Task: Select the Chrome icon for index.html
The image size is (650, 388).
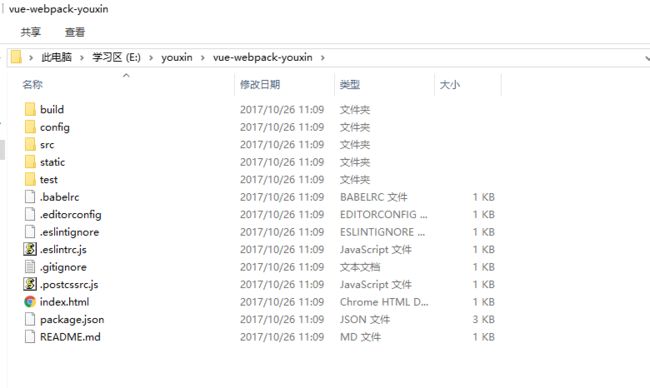Action: point(30,302)
